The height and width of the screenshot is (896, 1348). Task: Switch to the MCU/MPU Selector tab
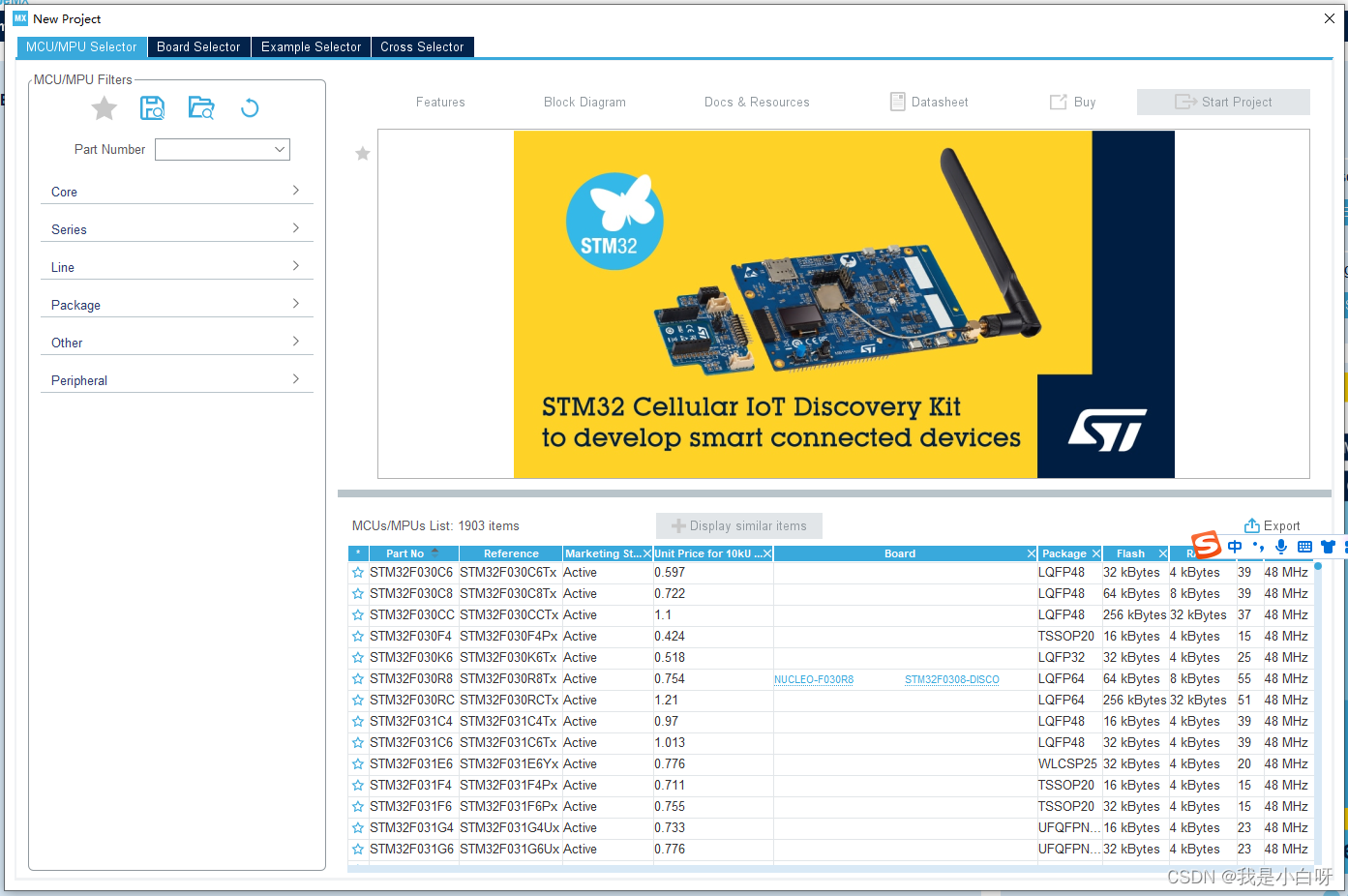pyautogui.click(x=81, y=46)
